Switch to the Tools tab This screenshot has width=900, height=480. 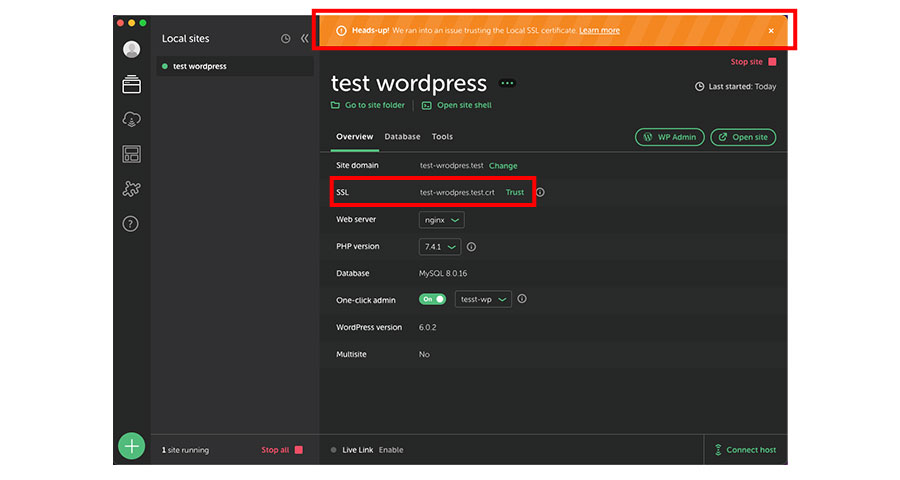point(442,137)
